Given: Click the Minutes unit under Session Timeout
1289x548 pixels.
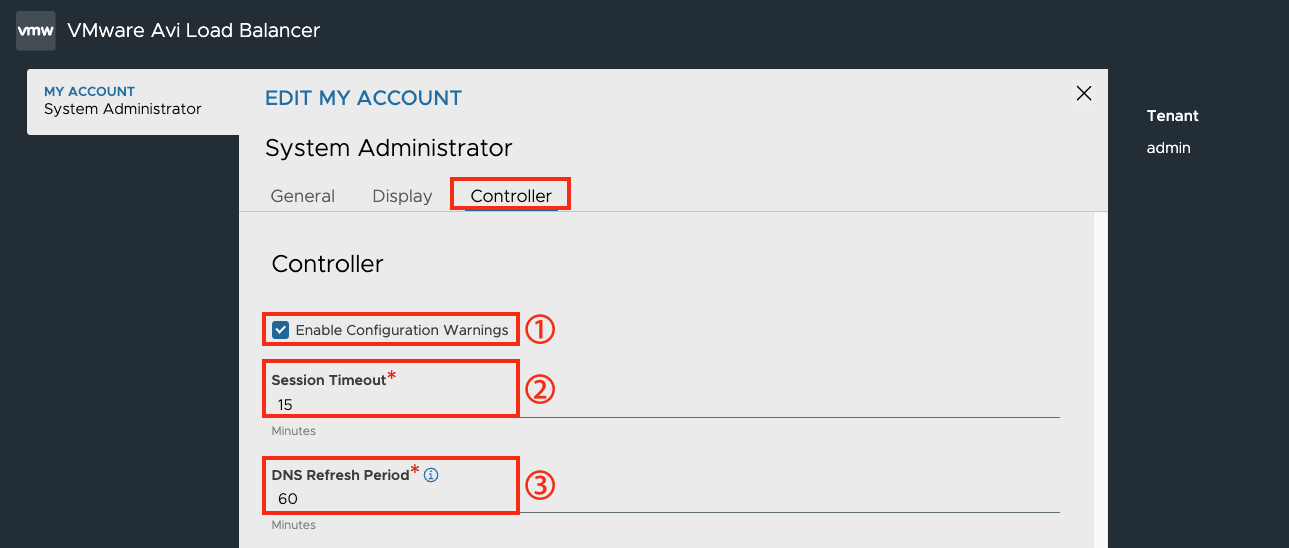Looking at the screenshot, I should pyautogui.click(x=294, y=431).
